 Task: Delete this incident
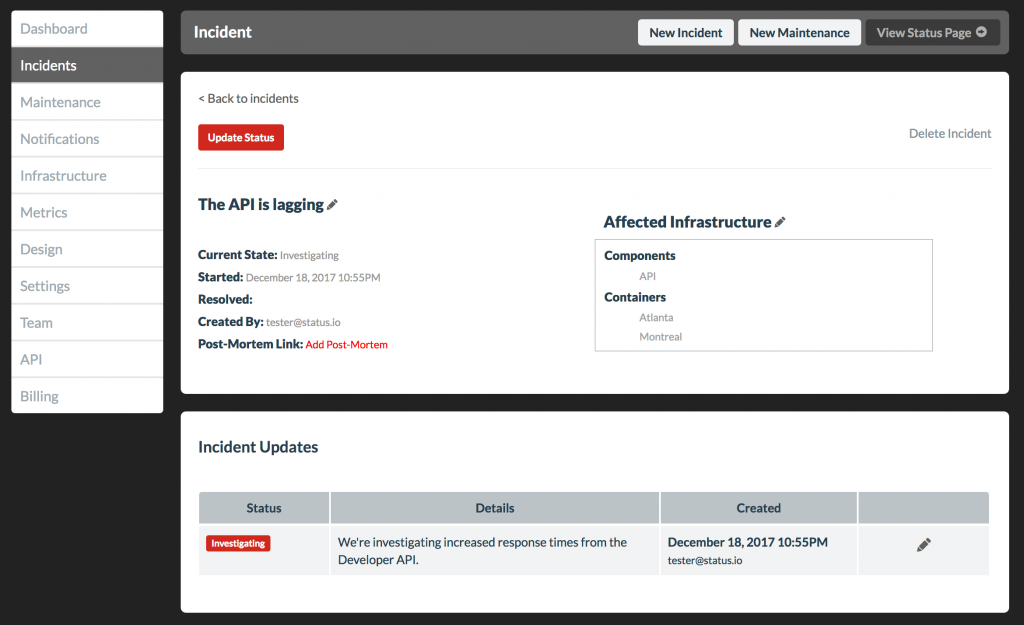pyautogui.click(x=949, y=133)
